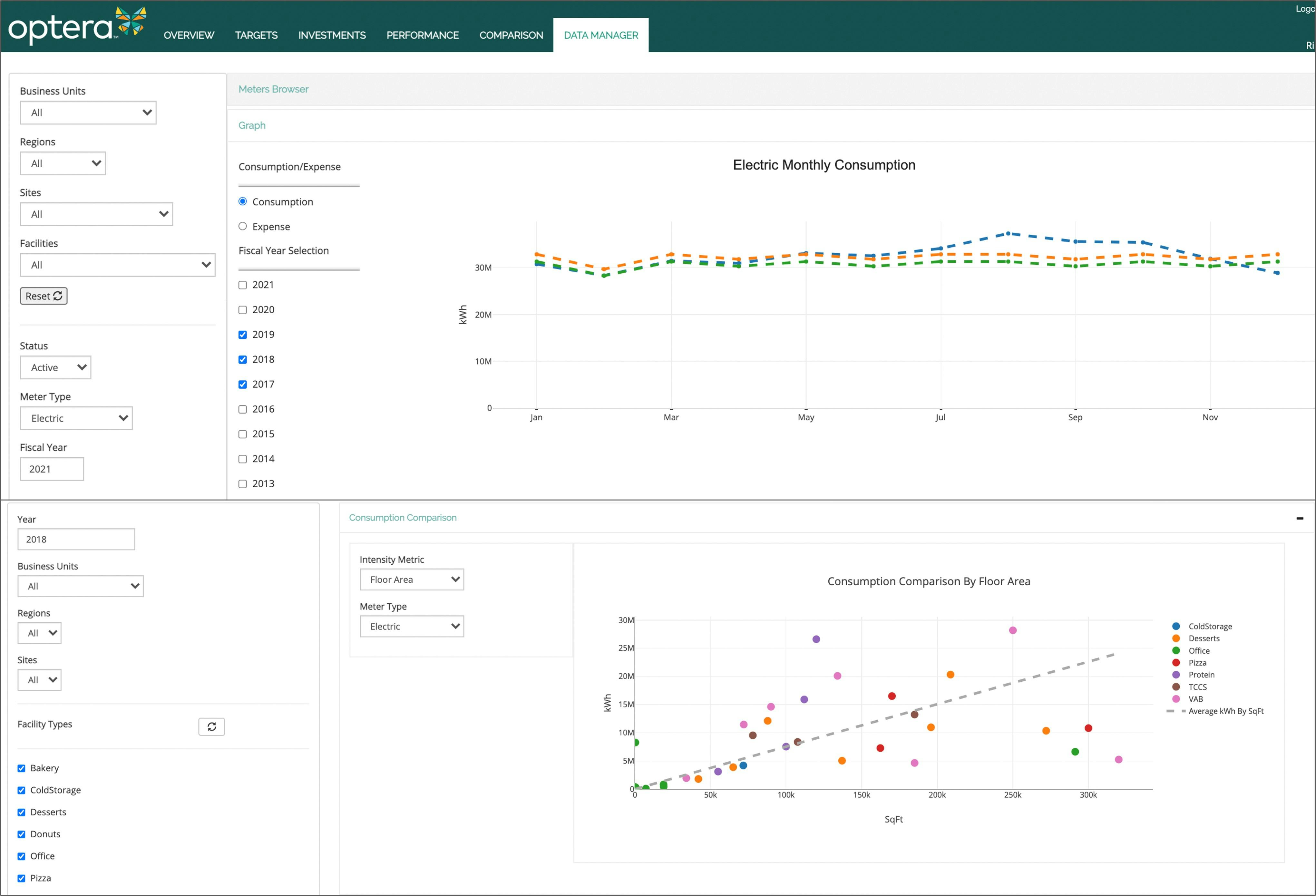Open the Comparison tab

tap(510, 34)
